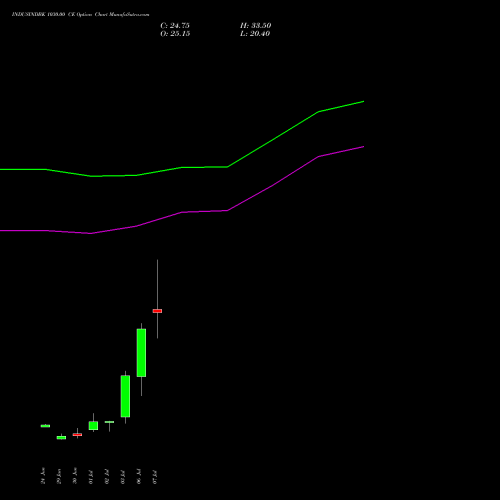Click the green candle for 03 Jul

(125, 396)
